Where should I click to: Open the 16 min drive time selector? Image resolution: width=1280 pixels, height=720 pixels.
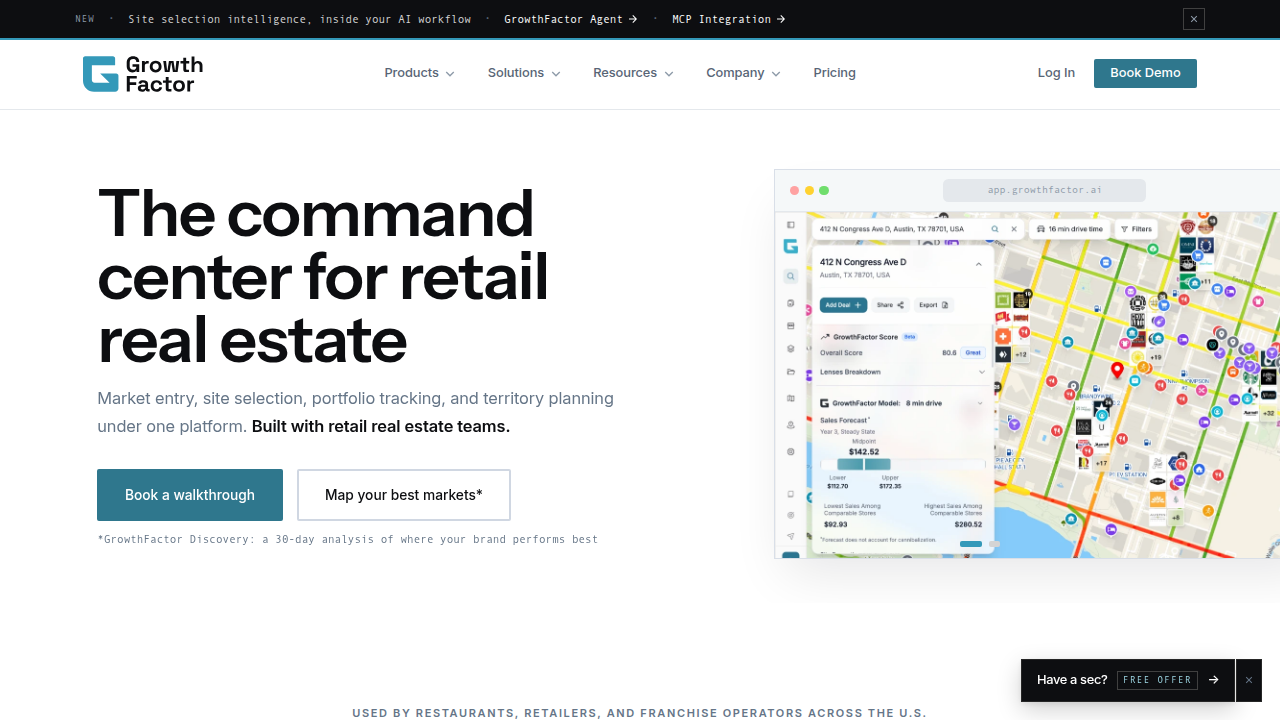point(1070,229)
